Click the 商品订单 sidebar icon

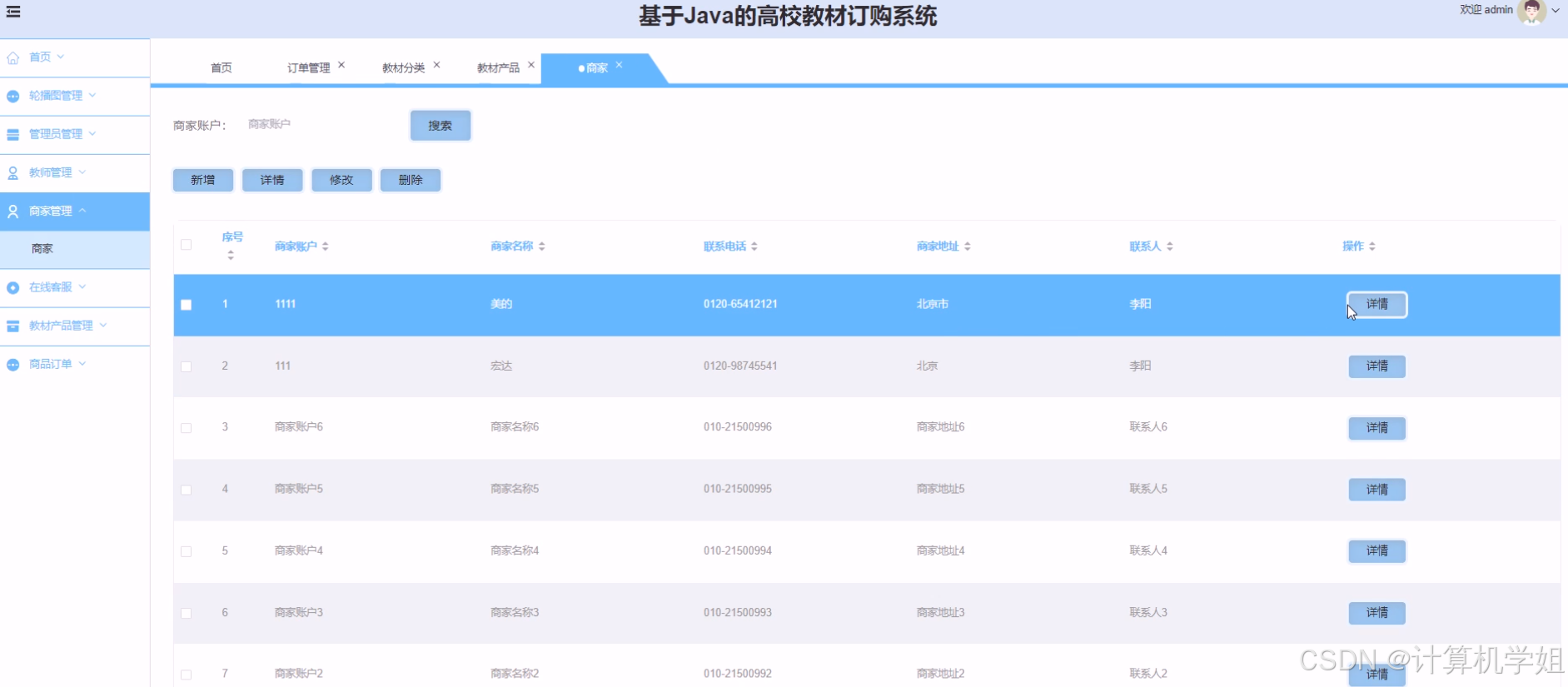coord(13,365)
